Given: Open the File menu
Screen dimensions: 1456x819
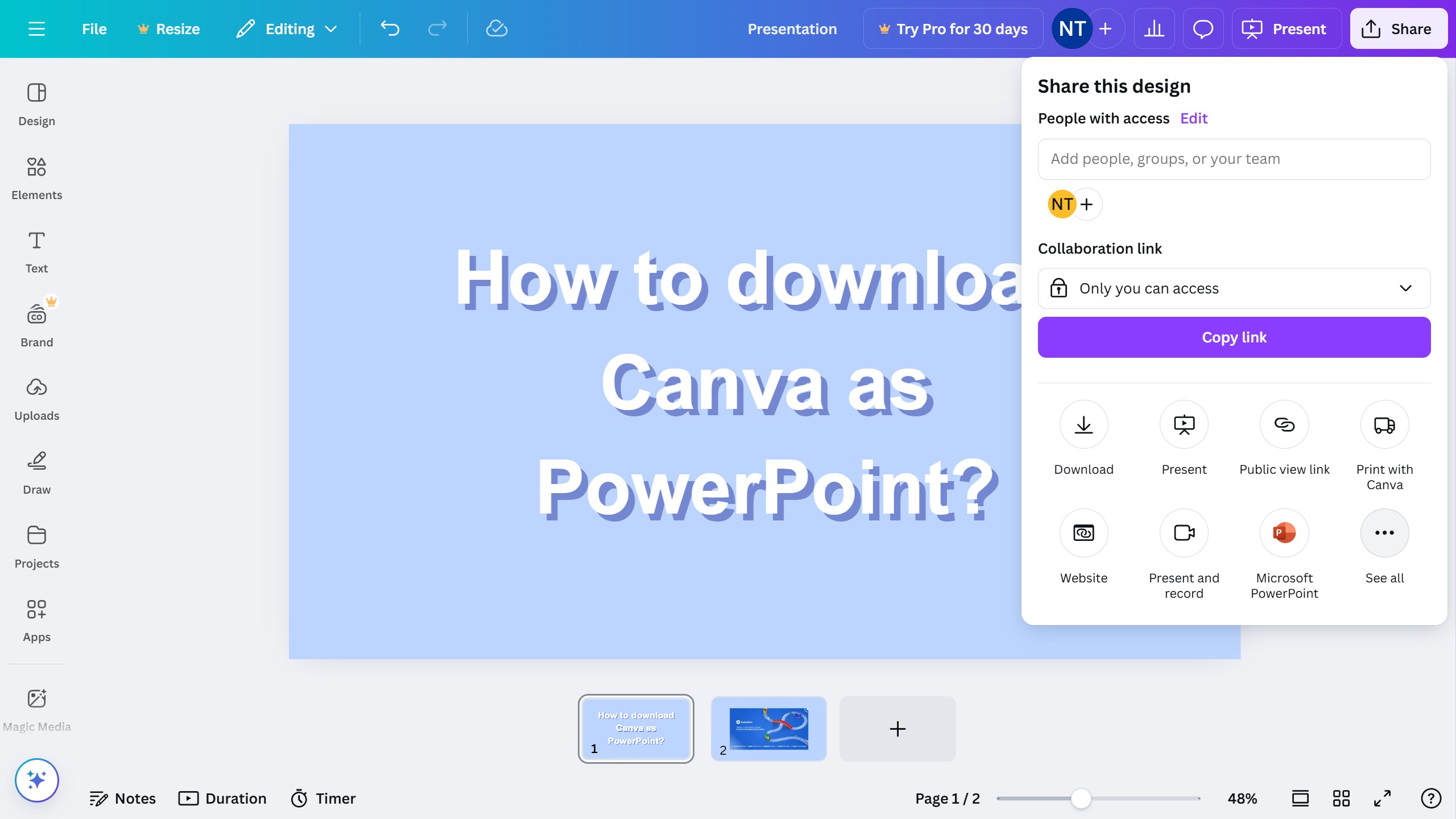Looking at the screenshot, I should coord(94,28).
